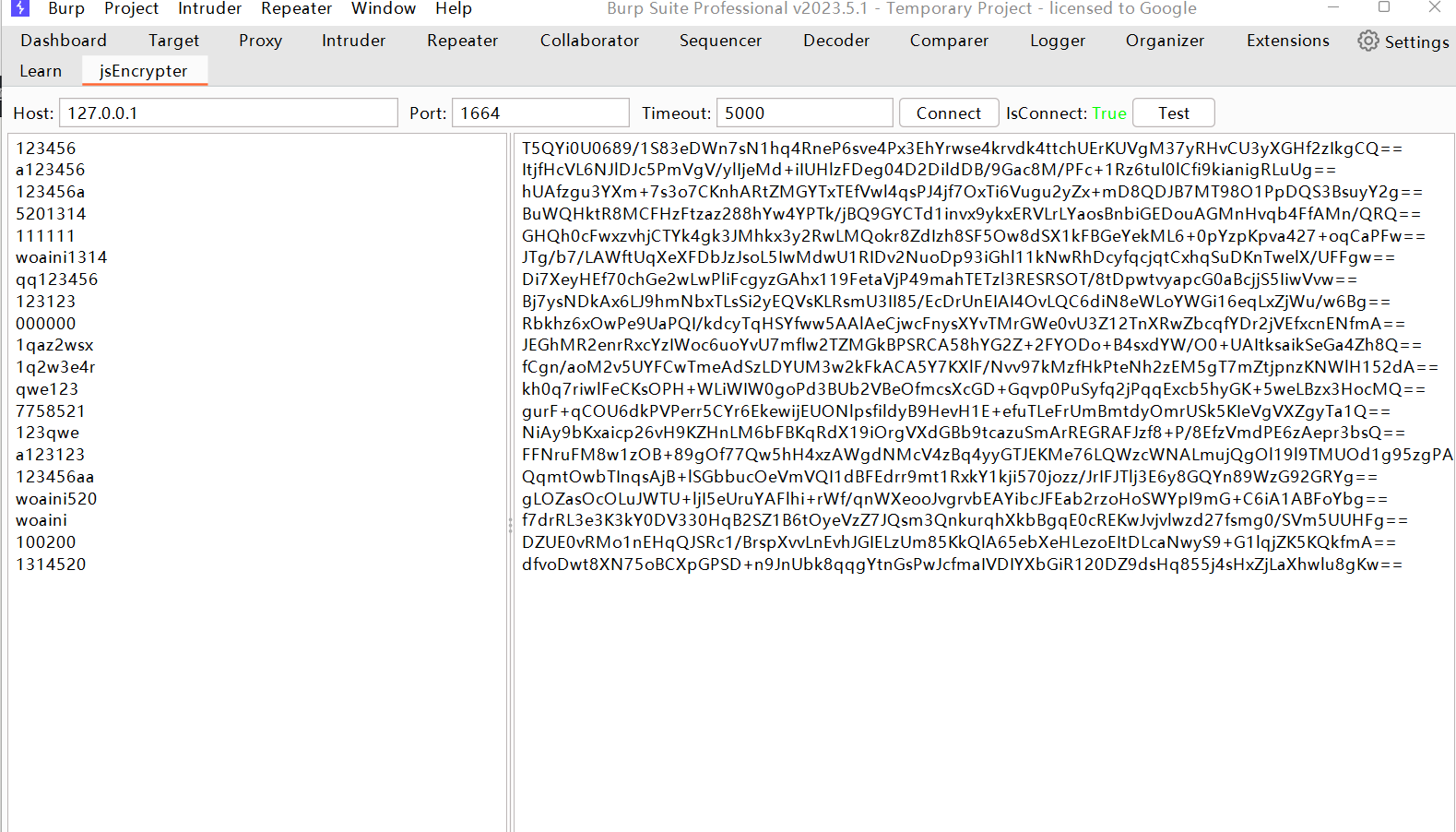Switch to the Proxy tab

click(x=260, y=41)
